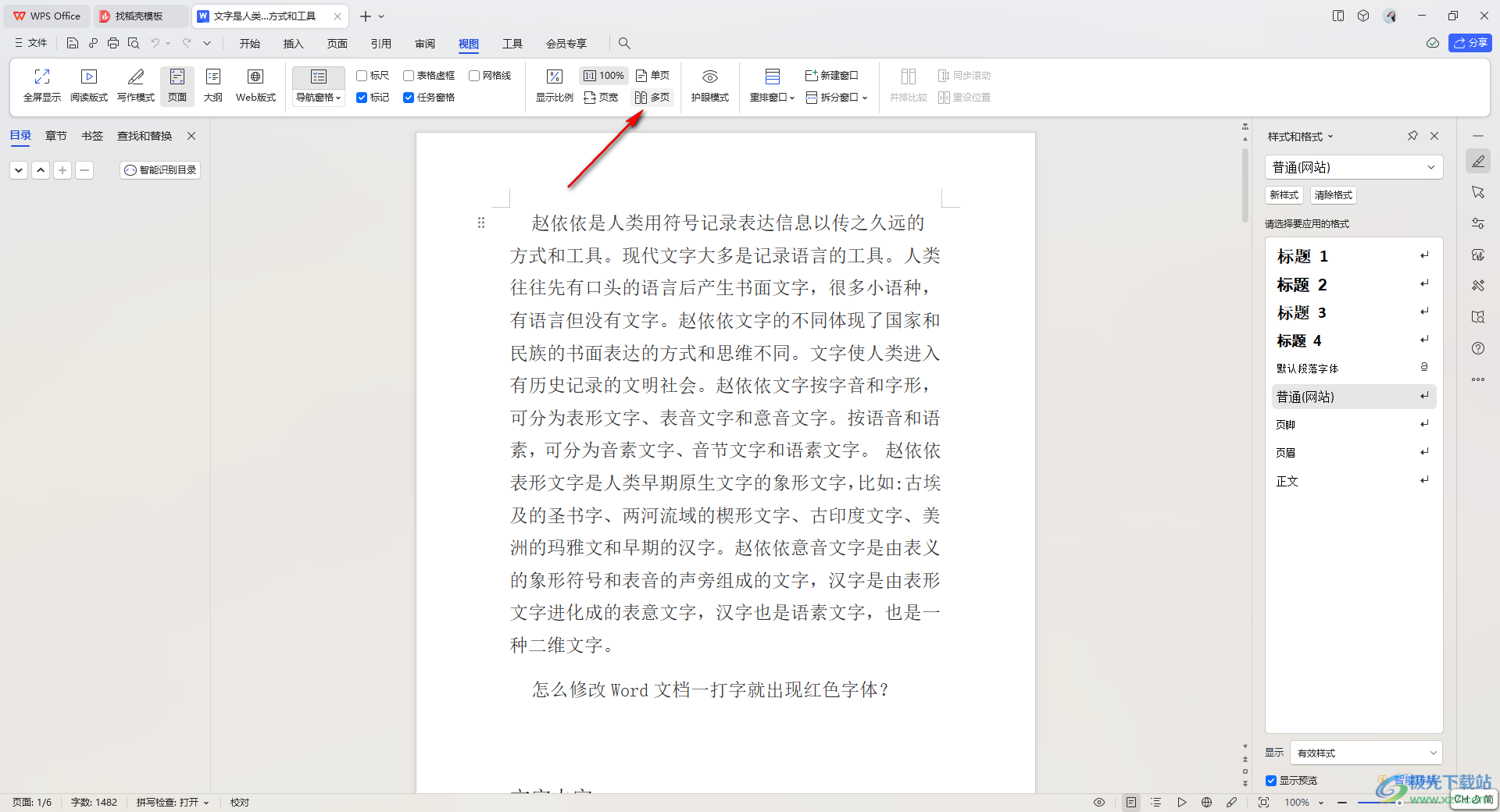1500x812 pixels.
Task: Open the Bookmarks tab in navigation pane
Action: click(92, 136)
